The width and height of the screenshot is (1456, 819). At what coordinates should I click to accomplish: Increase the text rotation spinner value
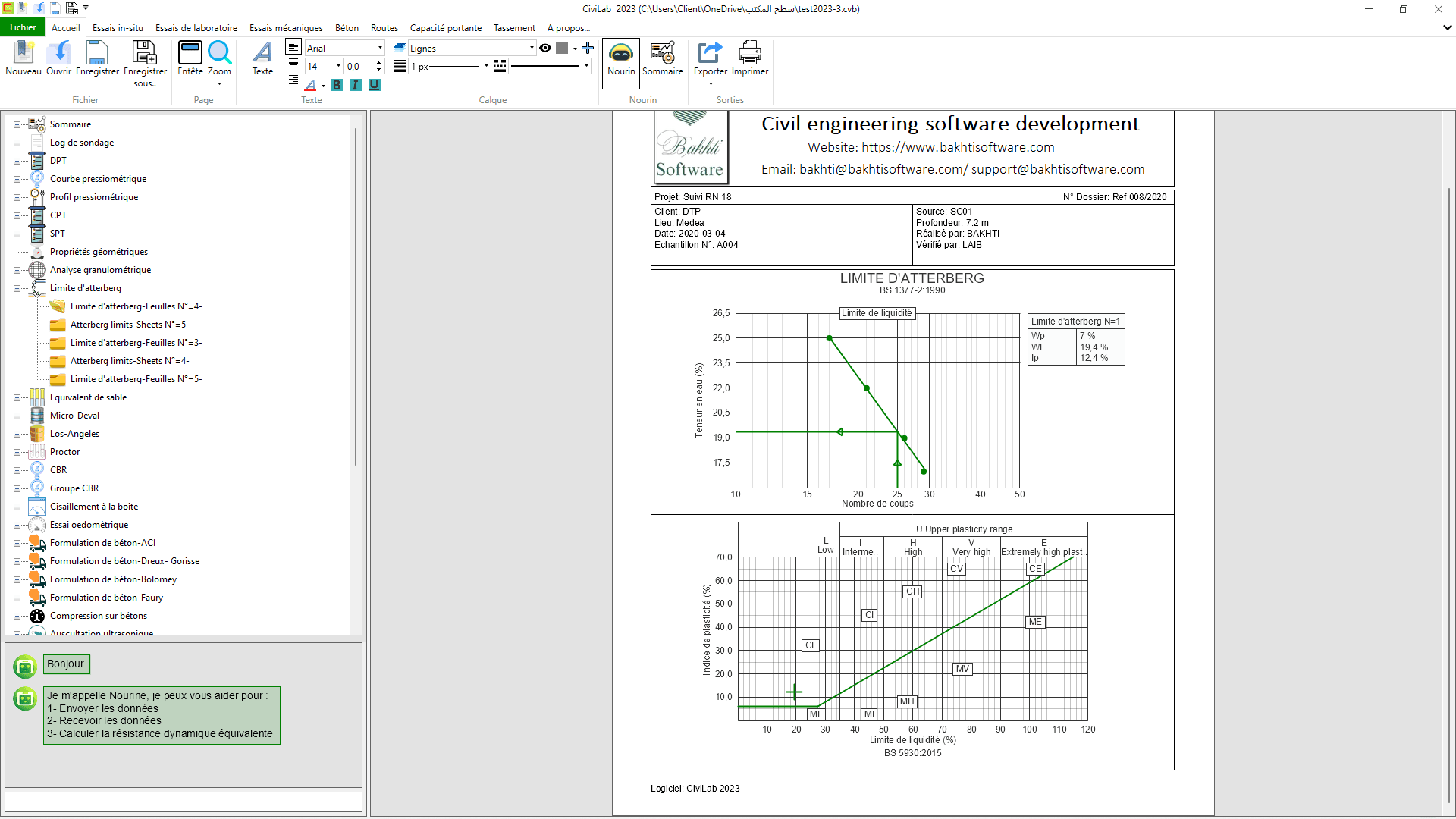coord(379,63)
